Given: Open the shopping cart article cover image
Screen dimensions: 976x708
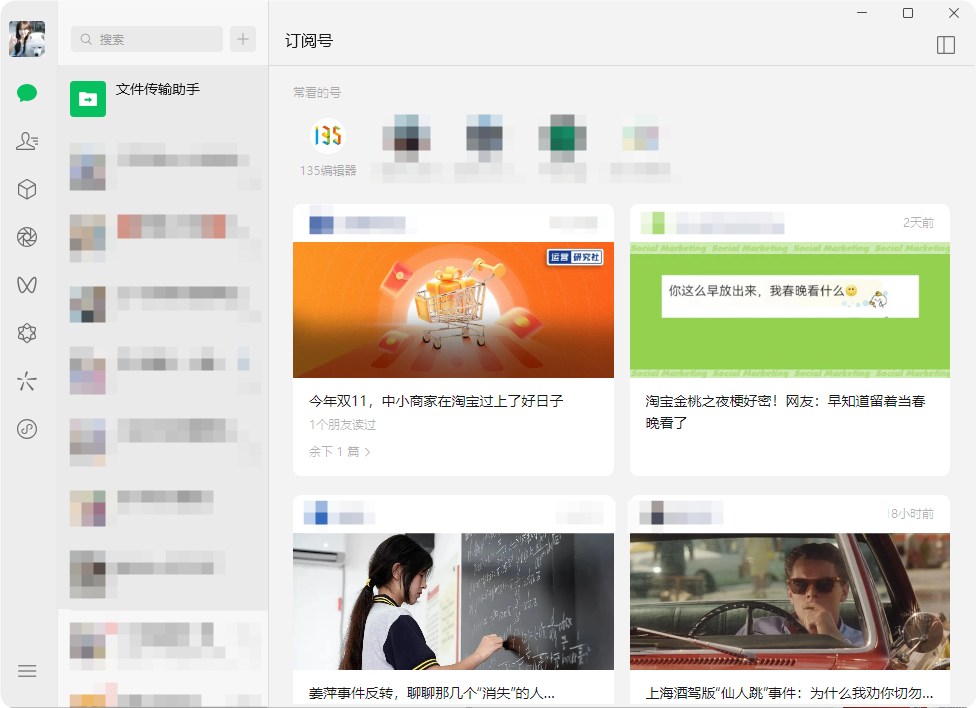Looking at the screenshot, I should coord(453,310).
